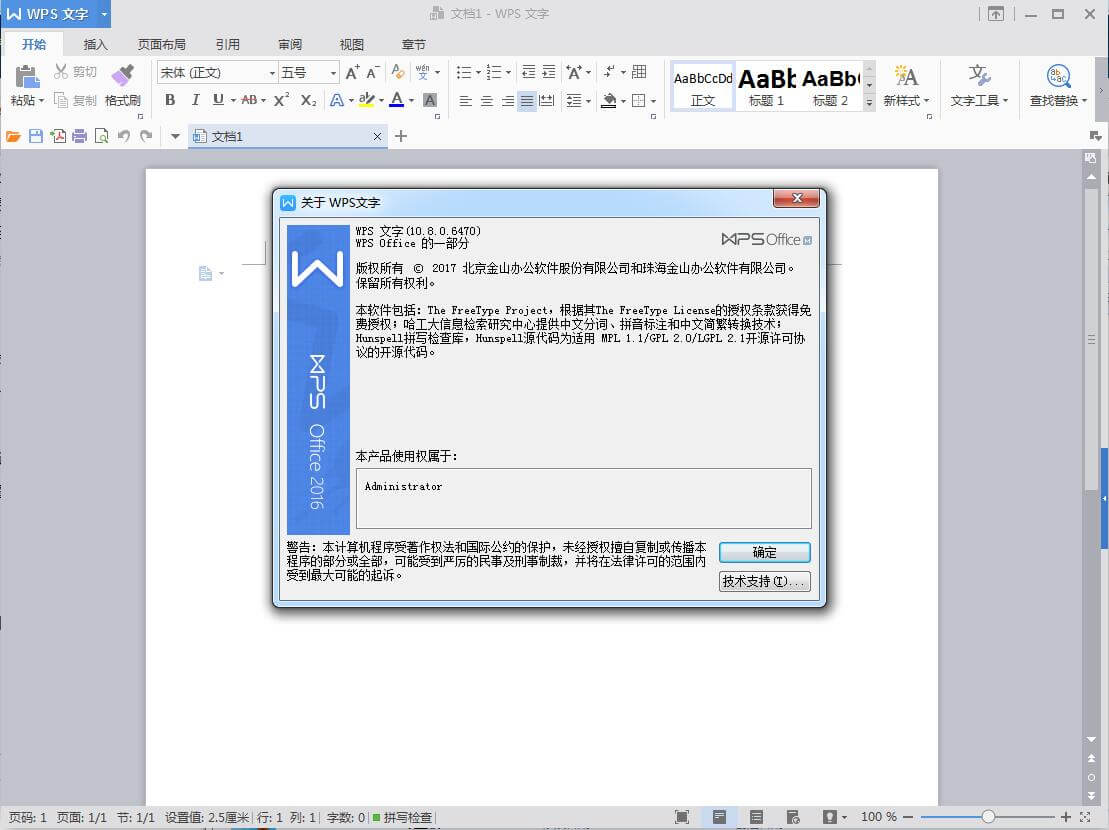This screenshot has height=830, width=1109.
Task: Apply the 正文 body style
Action: tap(702, 86)
